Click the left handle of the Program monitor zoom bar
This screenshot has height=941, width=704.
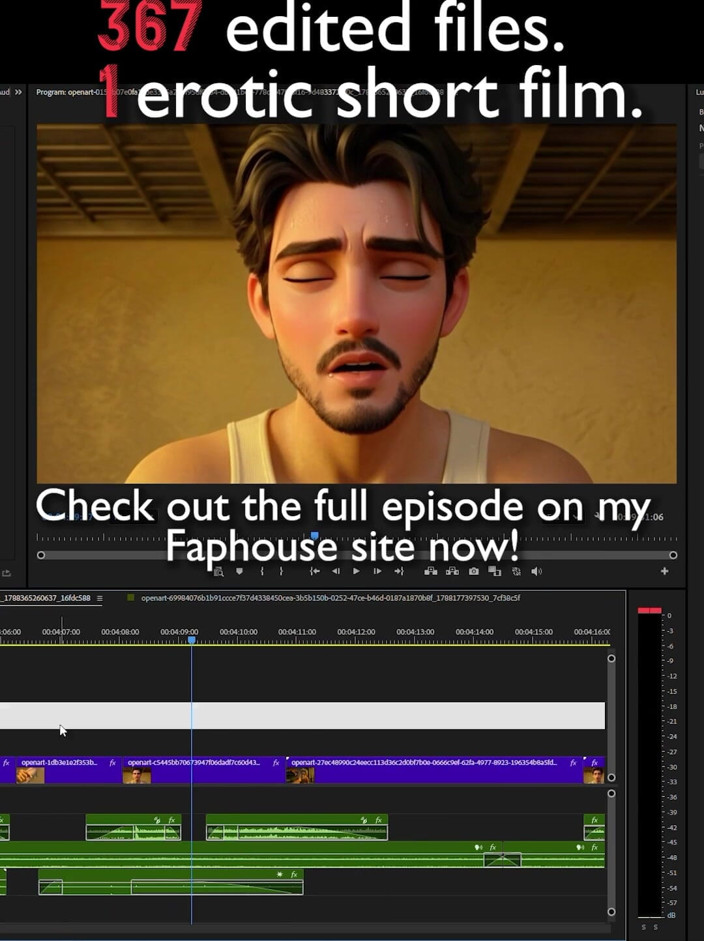(x=41, y=555)
